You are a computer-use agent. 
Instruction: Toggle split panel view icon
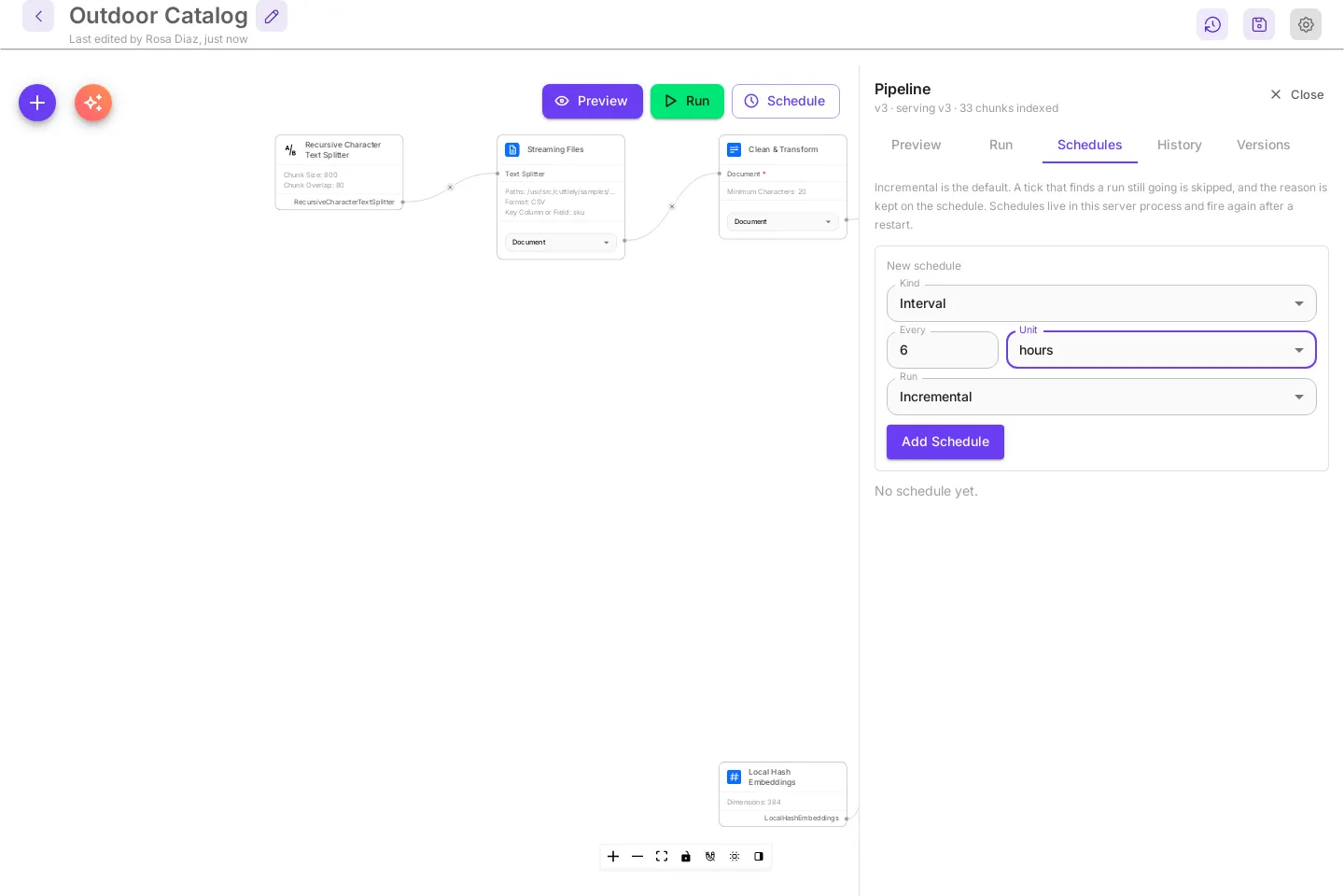pyautogui.click(x=759, y=856)
